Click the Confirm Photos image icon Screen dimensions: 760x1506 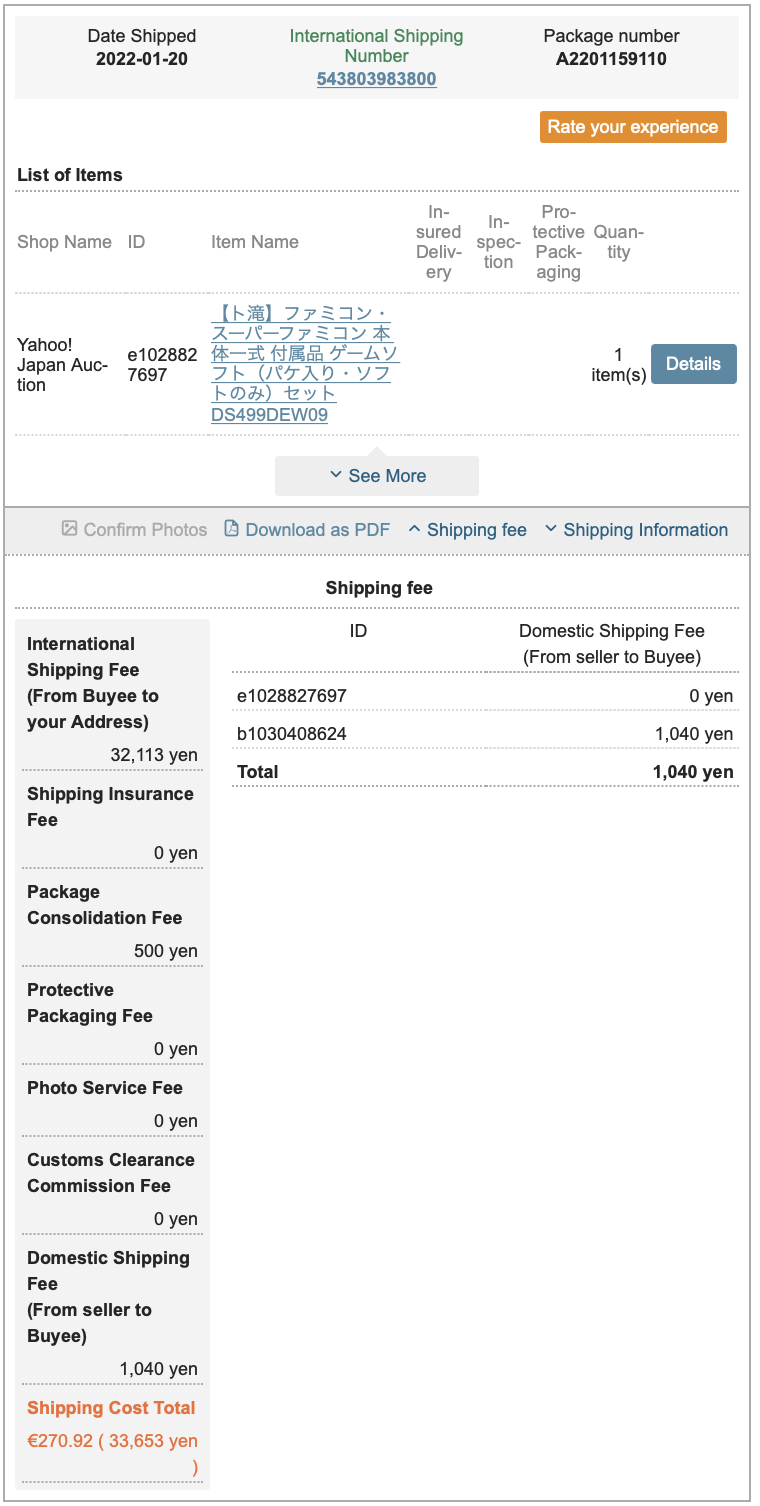coord(69,529)
